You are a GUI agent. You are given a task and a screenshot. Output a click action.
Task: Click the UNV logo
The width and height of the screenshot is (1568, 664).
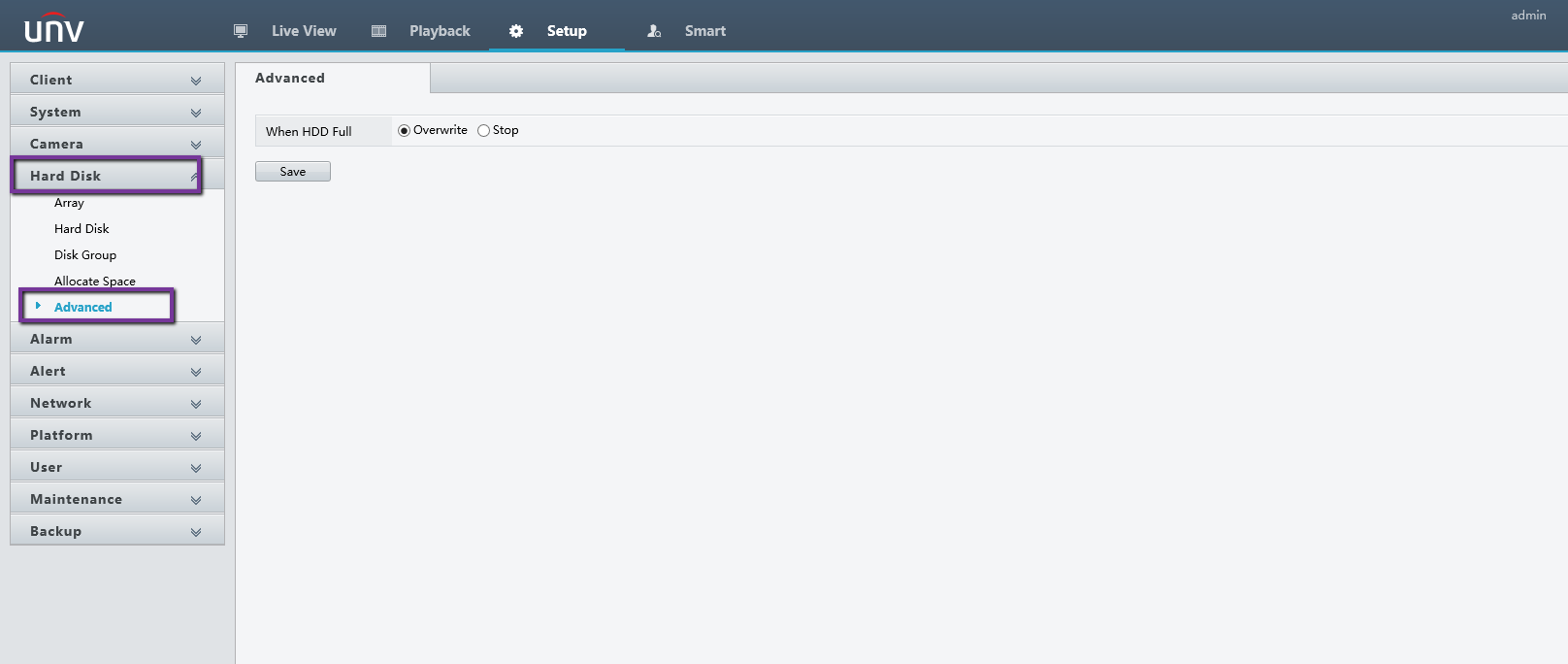point(54,29)
